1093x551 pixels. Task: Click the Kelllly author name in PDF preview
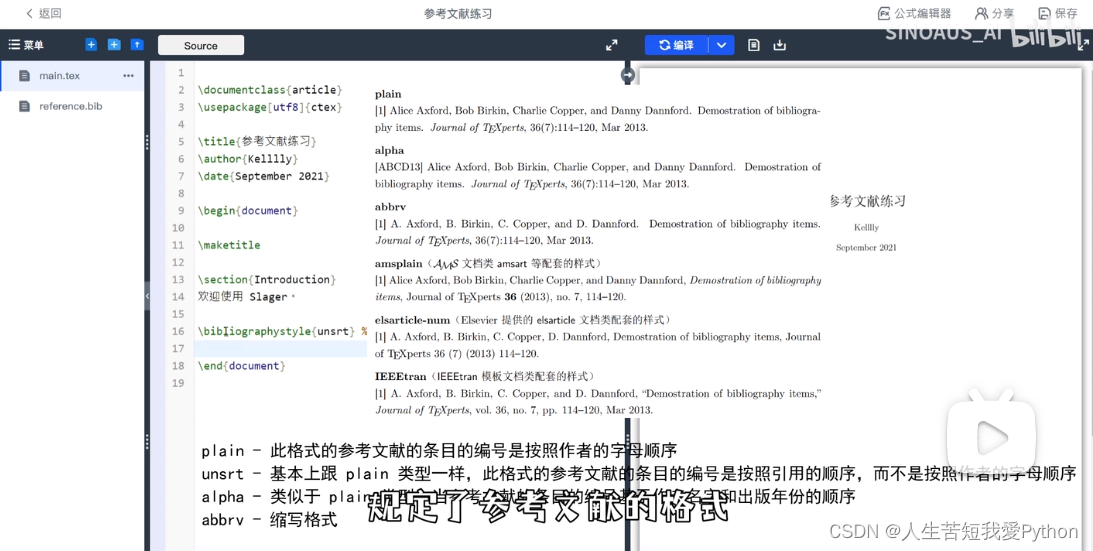866,227
